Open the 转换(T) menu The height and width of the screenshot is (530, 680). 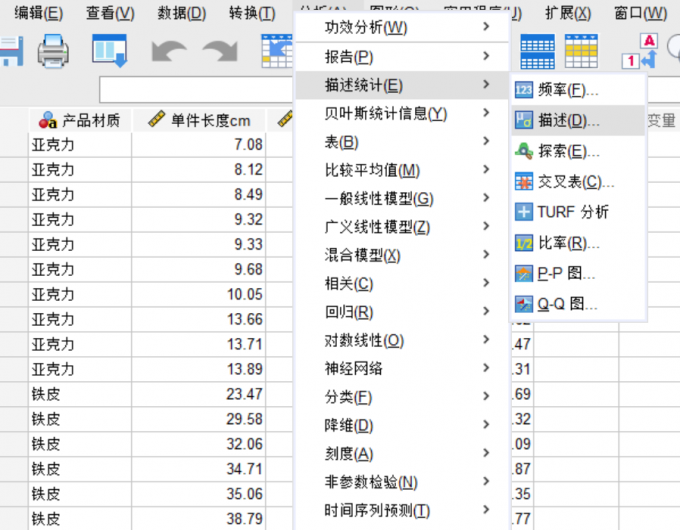coord(252,13)
